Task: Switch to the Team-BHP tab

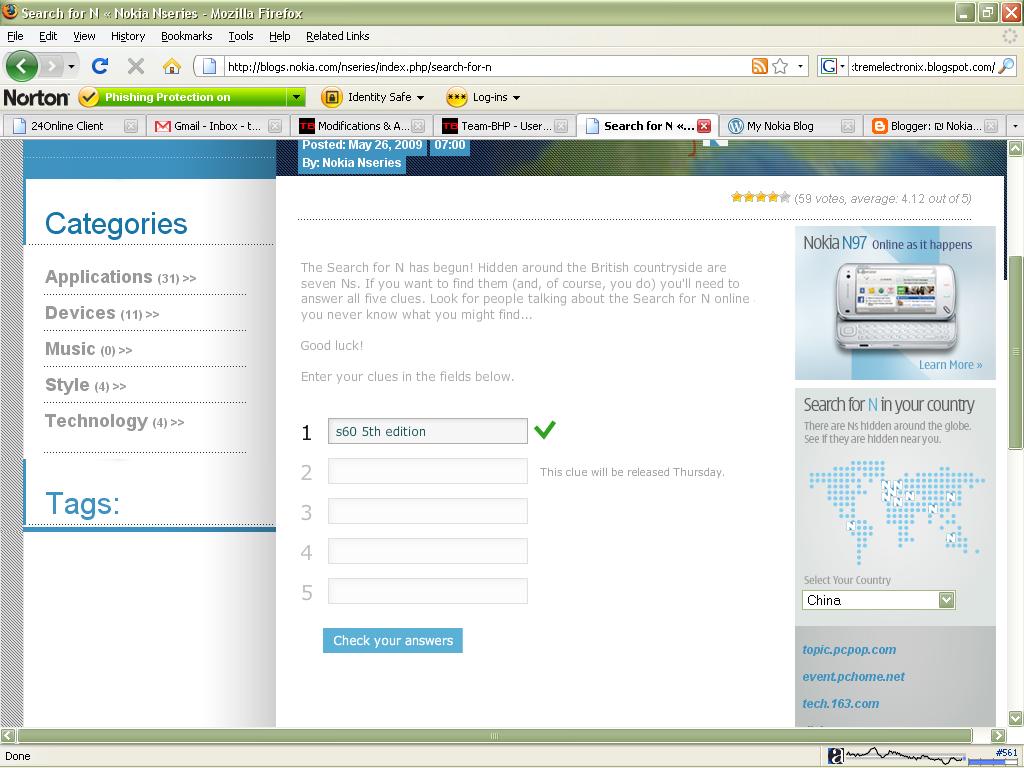Action: [x=502, y=126]
